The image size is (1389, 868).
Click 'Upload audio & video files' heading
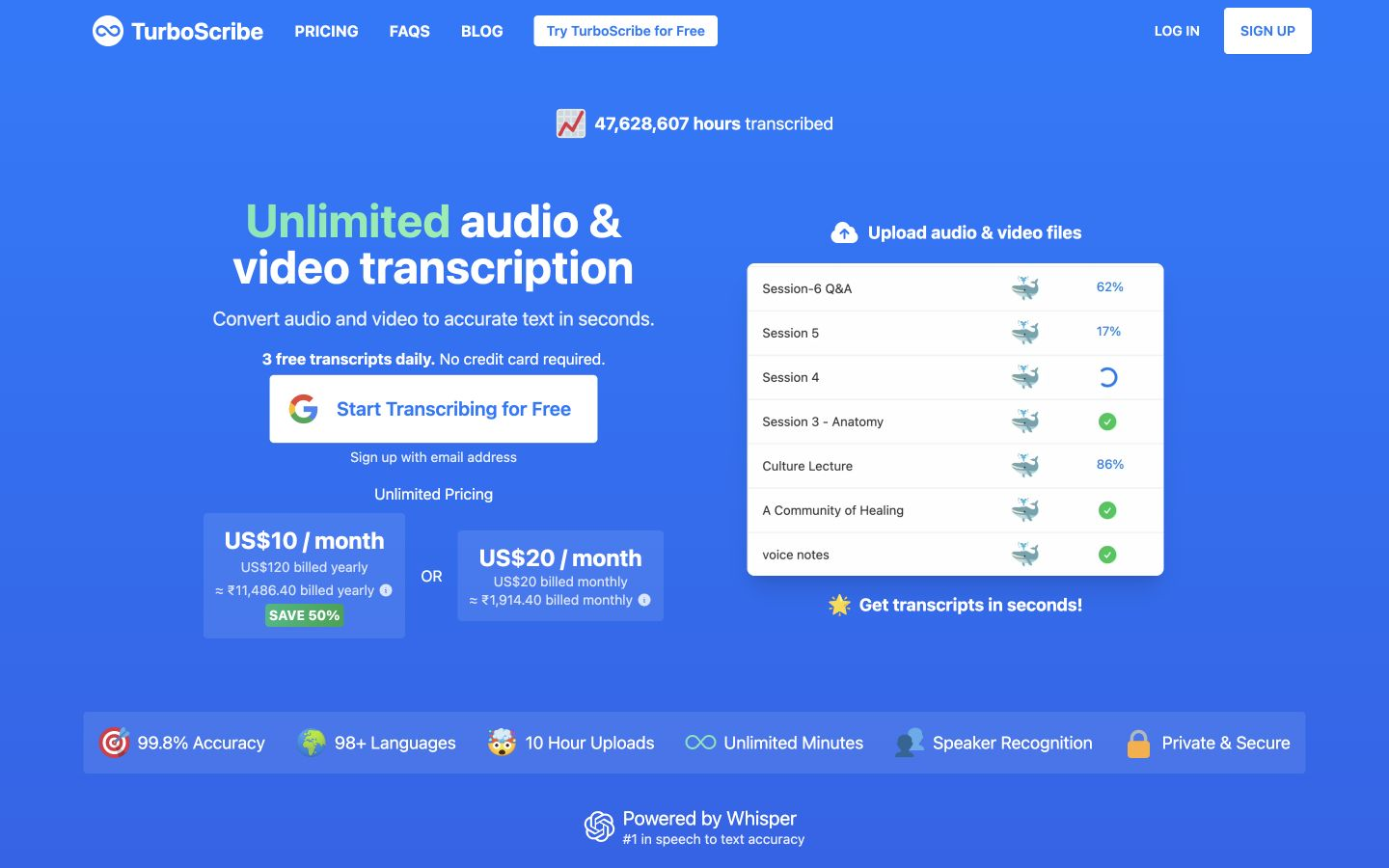pyautogui.click(x=974, y=232)
